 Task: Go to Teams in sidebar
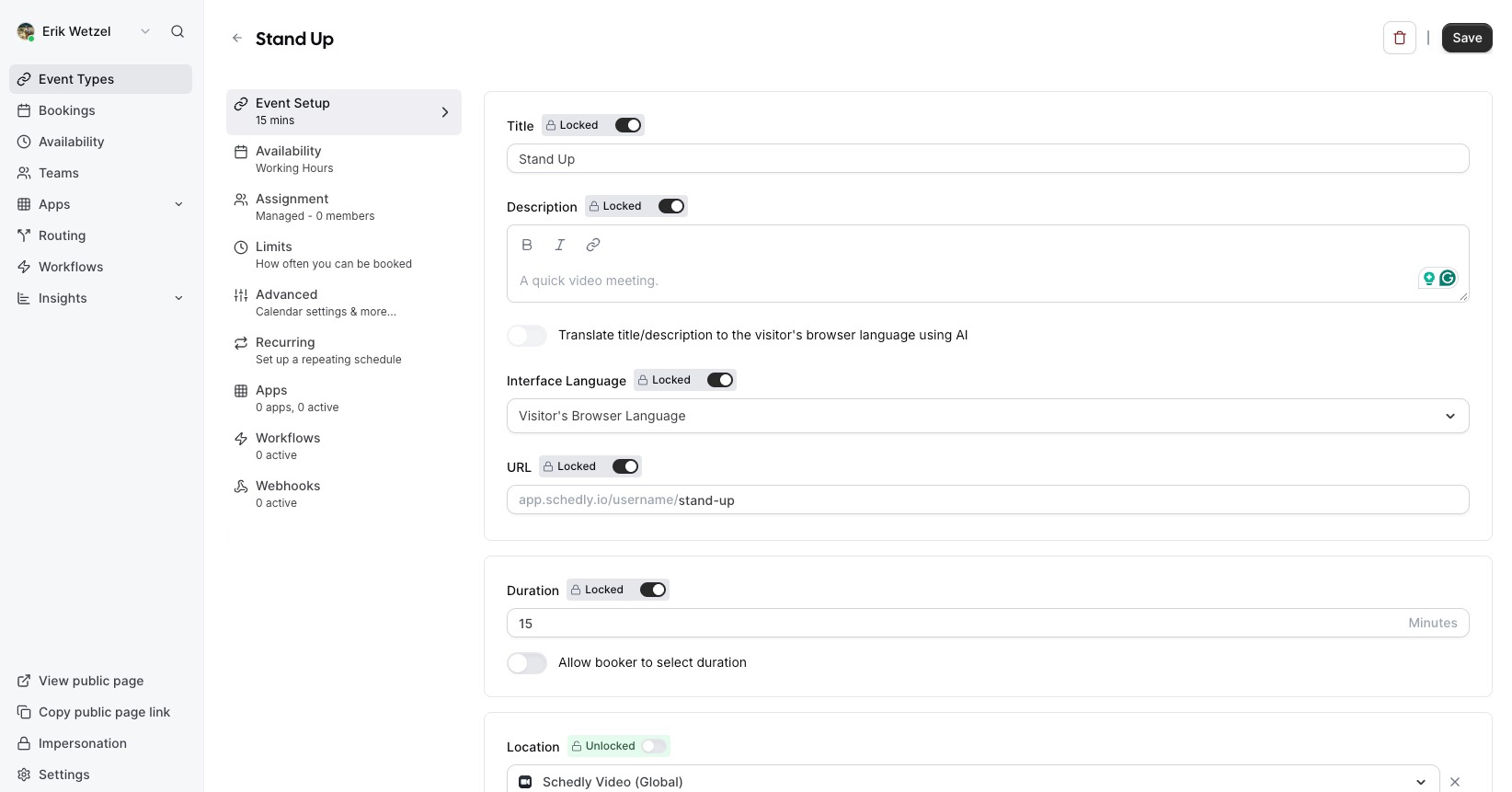(x=100, y=173)
